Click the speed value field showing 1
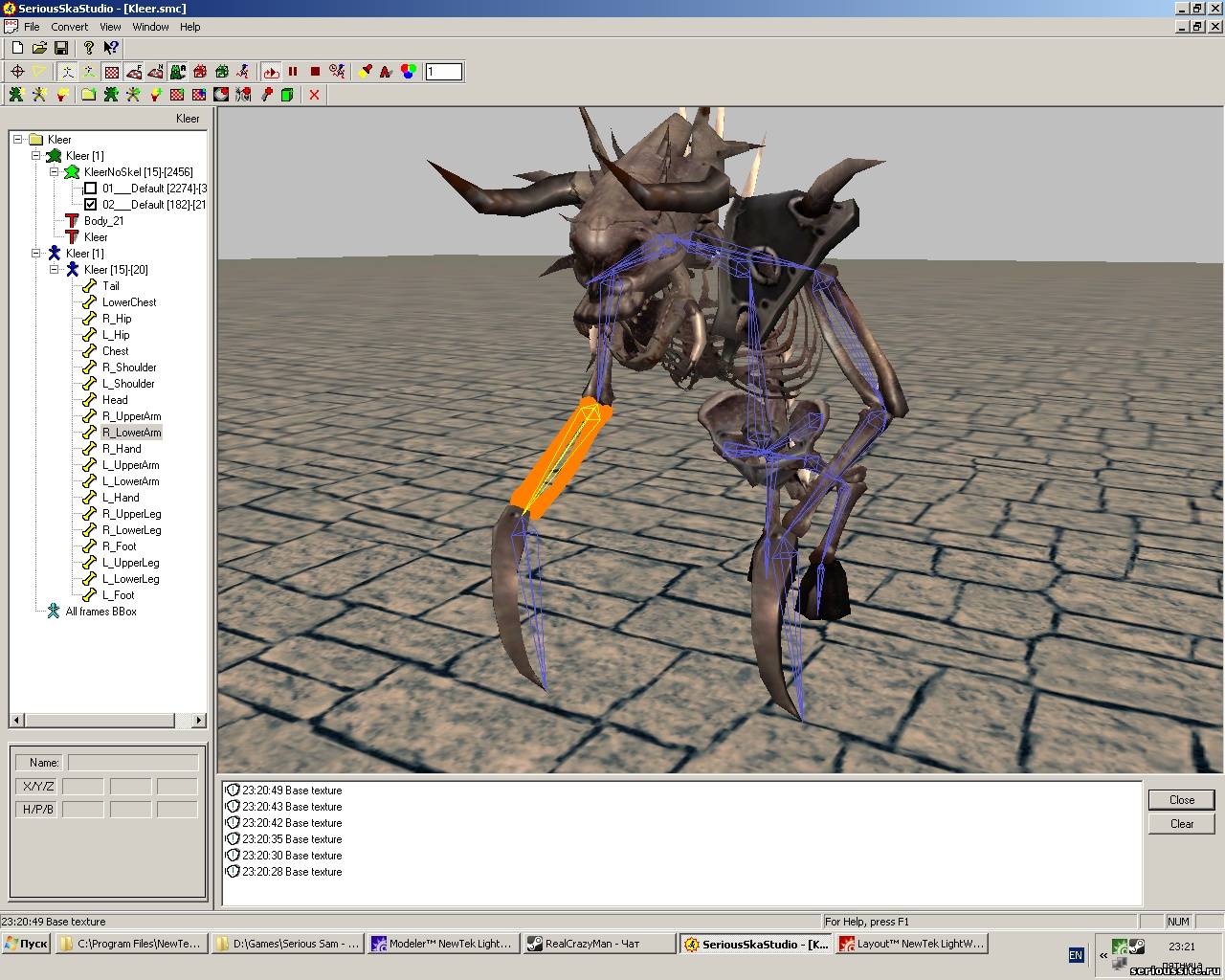 [x=444, y=72]
